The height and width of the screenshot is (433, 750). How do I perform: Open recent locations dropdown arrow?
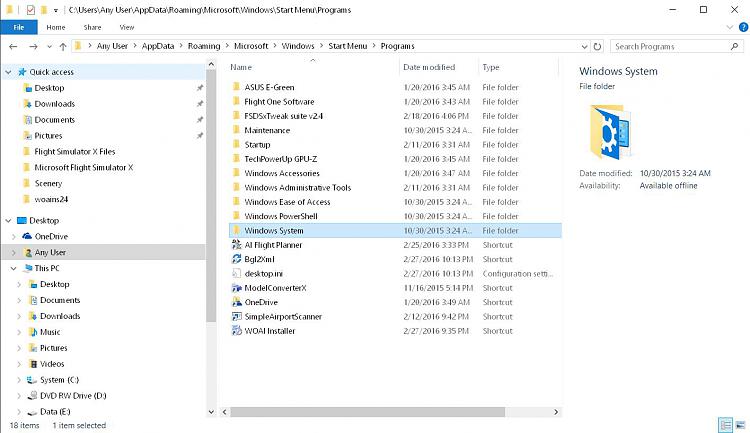pyautogui.click(x=49, y=46)
